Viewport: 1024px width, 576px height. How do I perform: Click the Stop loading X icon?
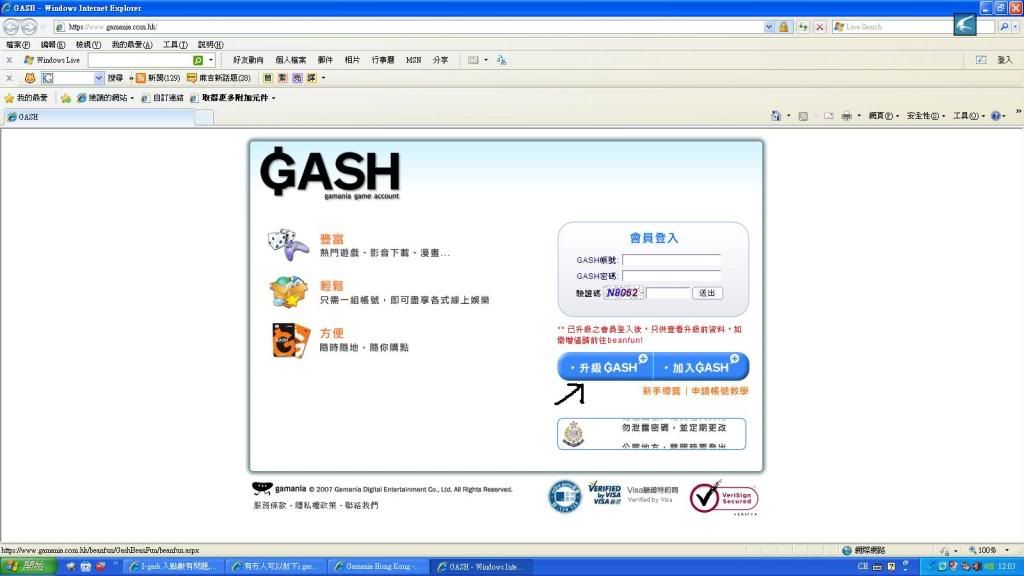820,27
